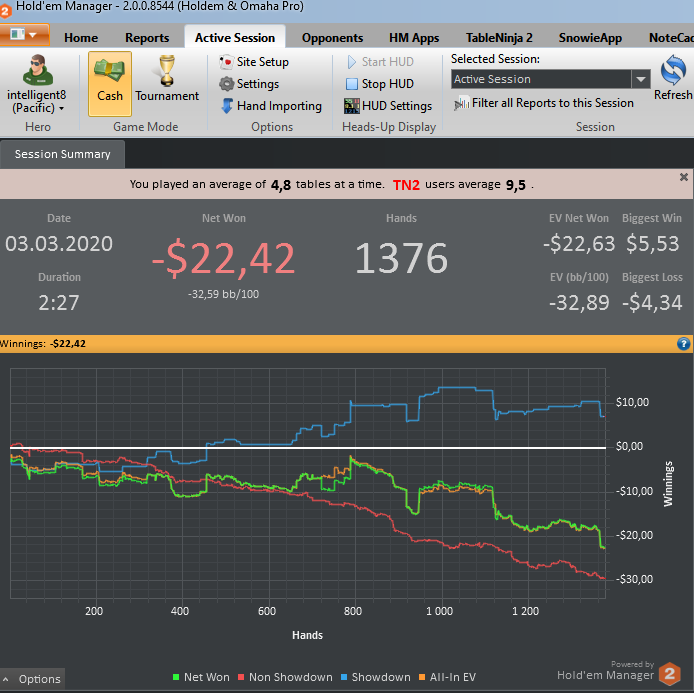Viewport: 694px width, 693px height.
Task: Click the intelligent8 hero avatar icon
Action: click(38, 70)
